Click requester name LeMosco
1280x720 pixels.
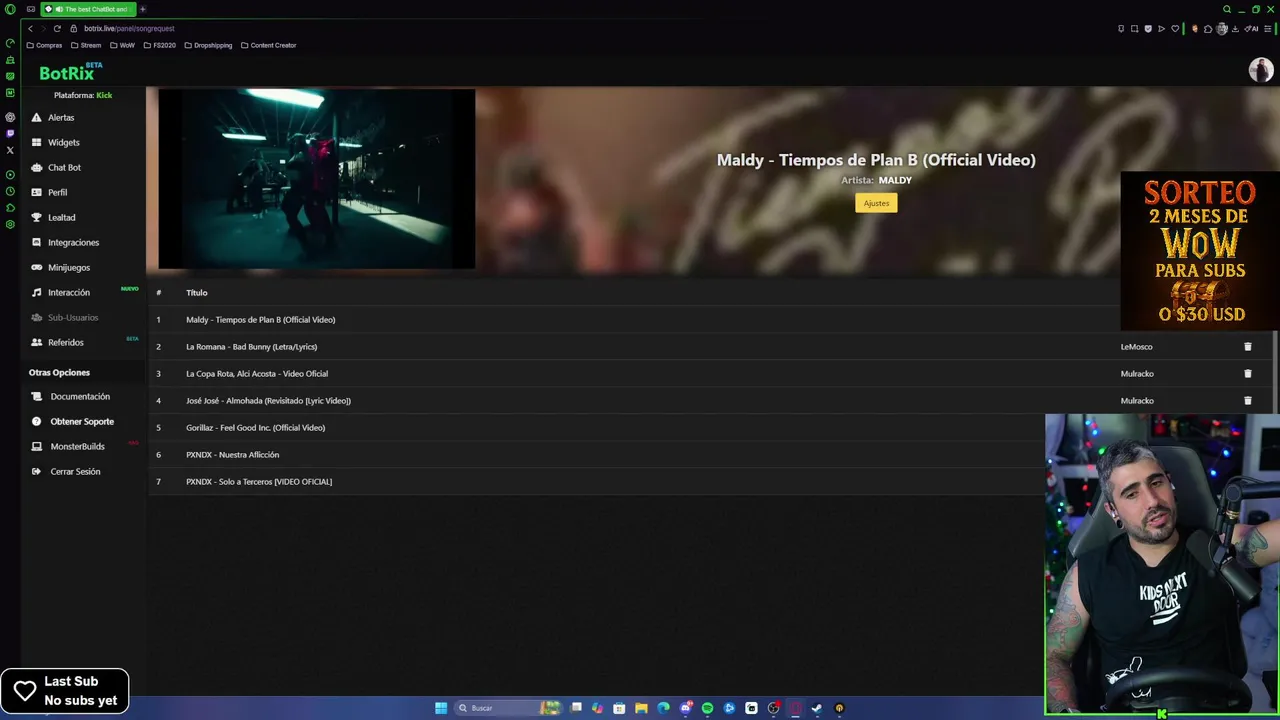click(x=1136, y=347)
